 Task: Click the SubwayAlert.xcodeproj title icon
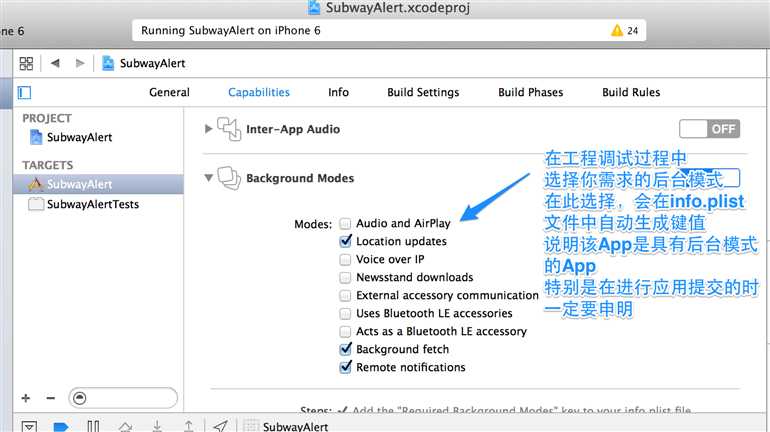pos(314,7)
